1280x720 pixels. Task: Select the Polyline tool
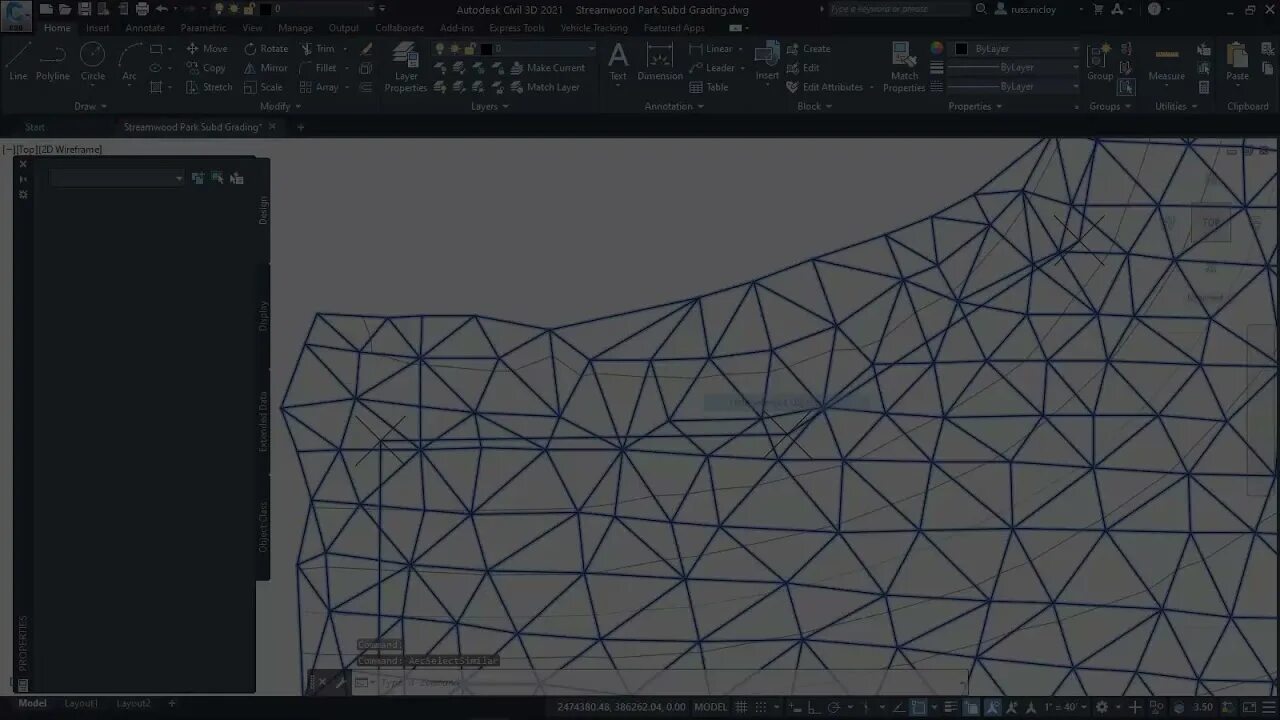click(x=53, y=62)
